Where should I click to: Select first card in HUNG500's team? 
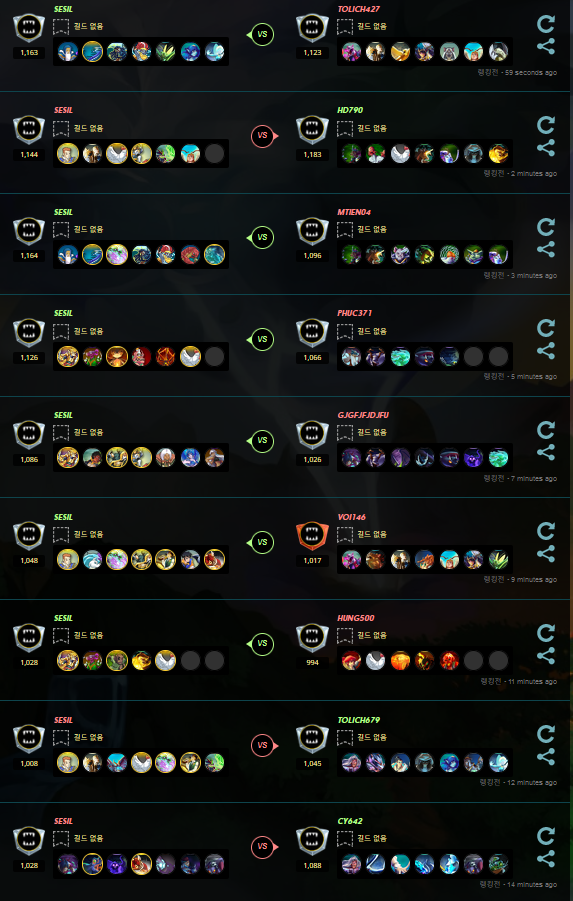point(351,661)
